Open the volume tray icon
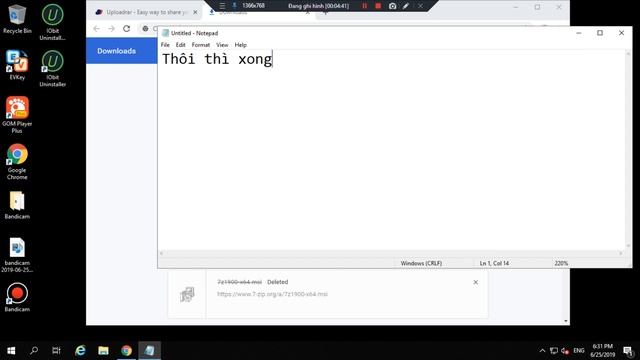The image size is (640, 360). point(565,351)
